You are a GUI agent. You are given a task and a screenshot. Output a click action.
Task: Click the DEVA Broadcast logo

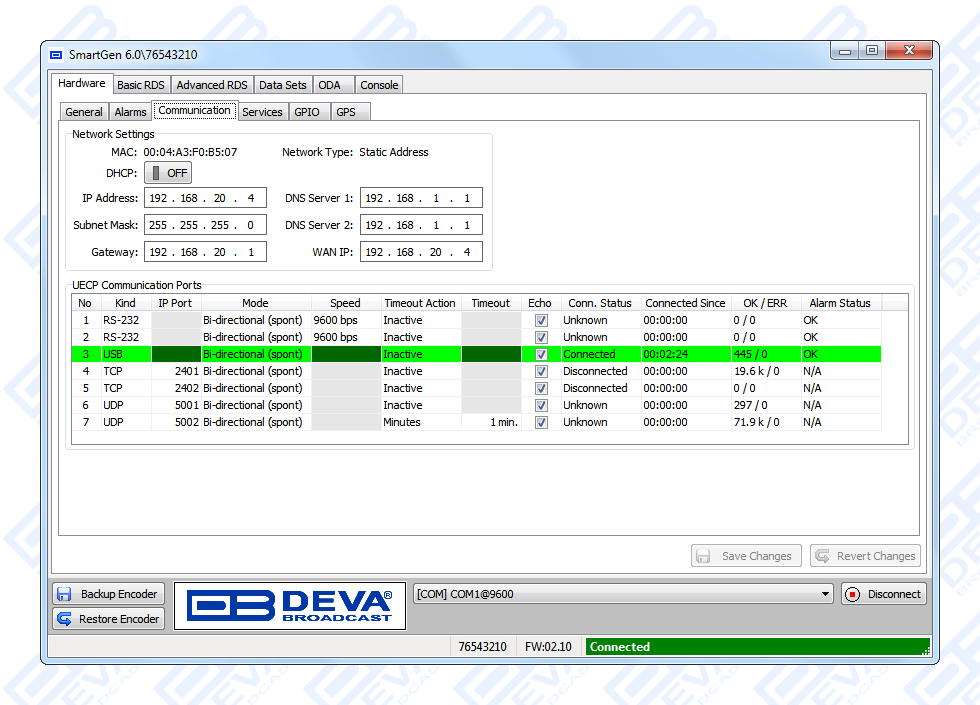coord(290,606)
